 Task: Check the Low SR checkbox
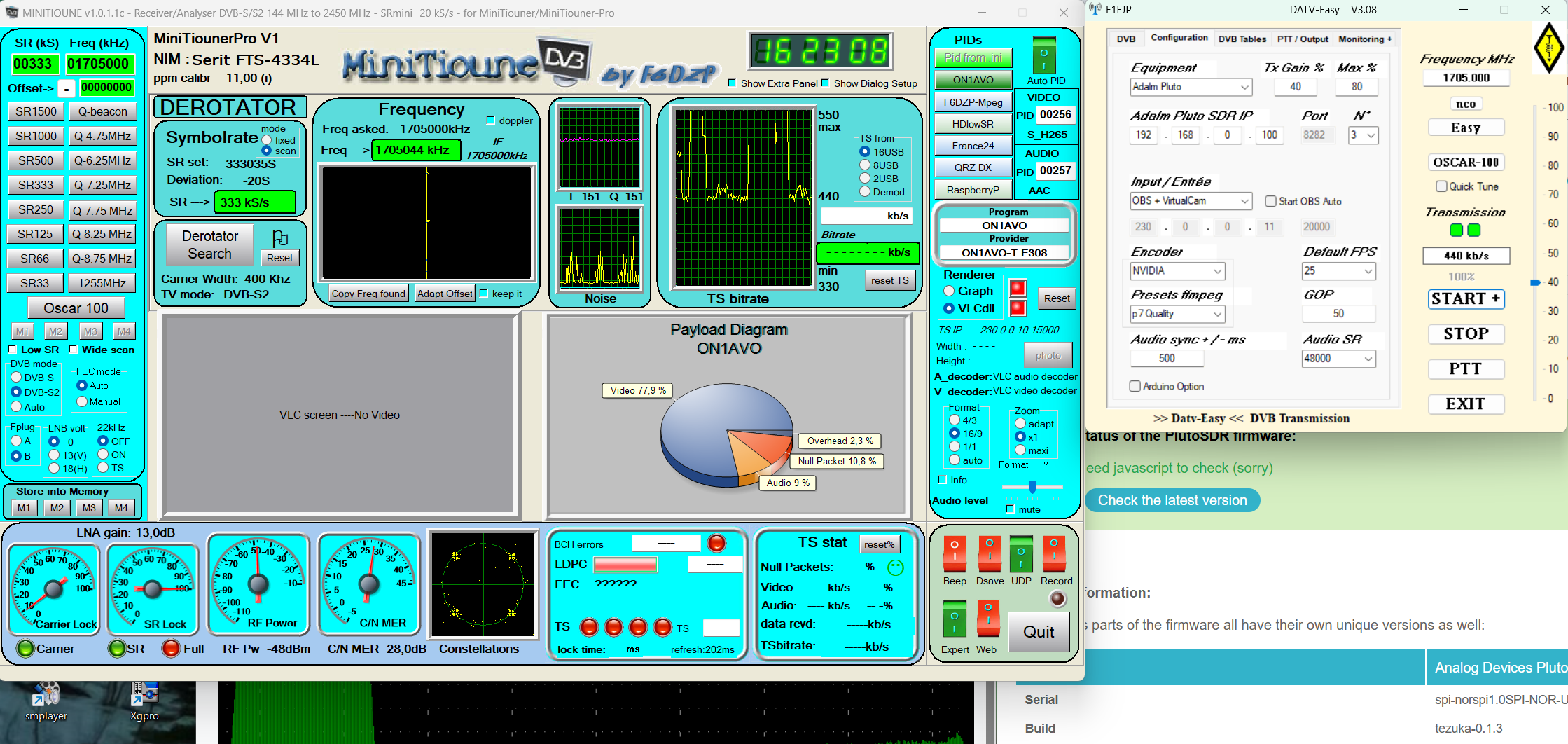[x=13, y=350]
